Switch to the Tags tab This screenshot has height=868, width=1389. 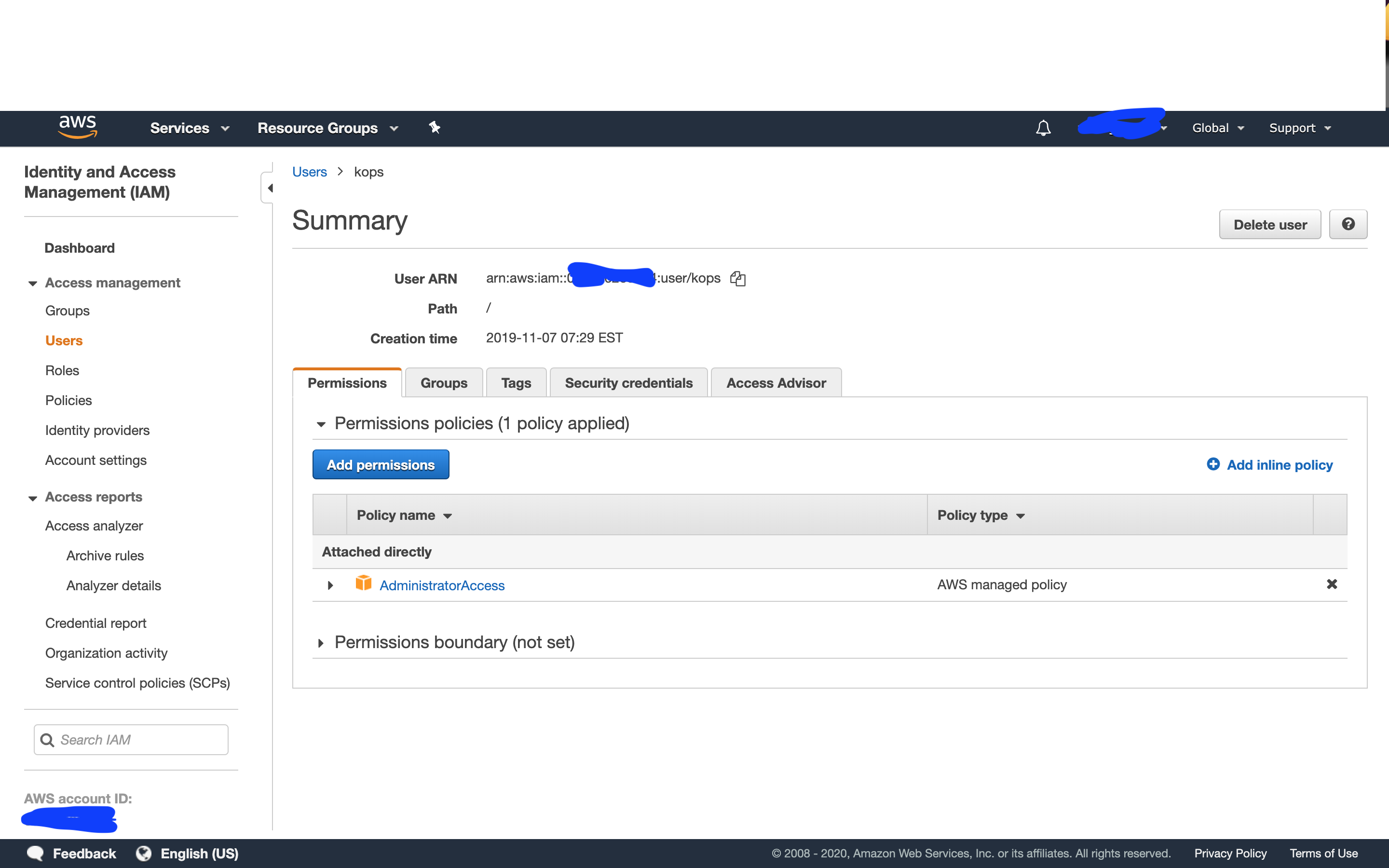[516, 383]
